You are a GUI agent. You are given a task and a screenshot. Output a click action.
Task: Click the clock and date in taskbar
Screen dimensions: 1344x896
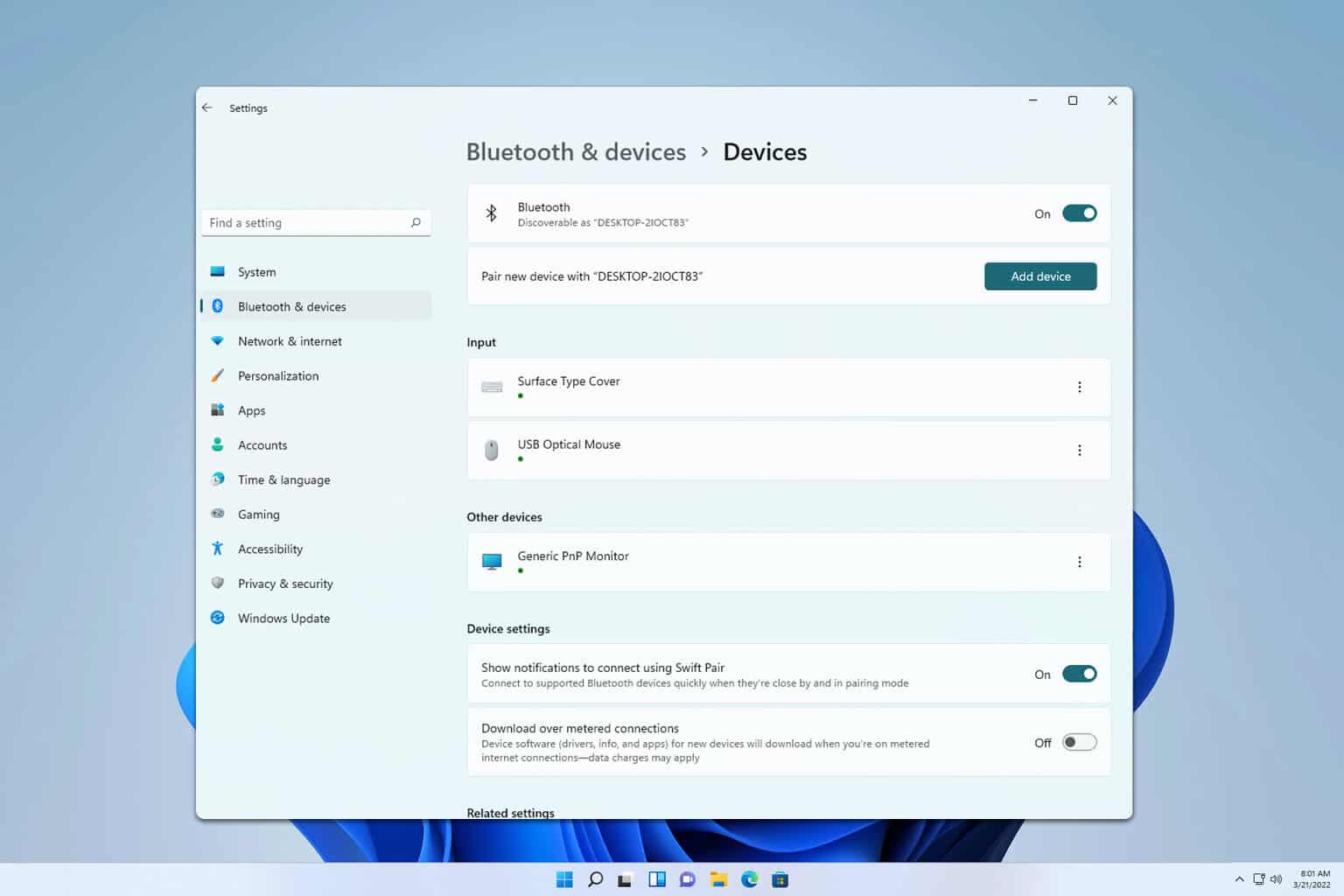(x=1313, y=879)
